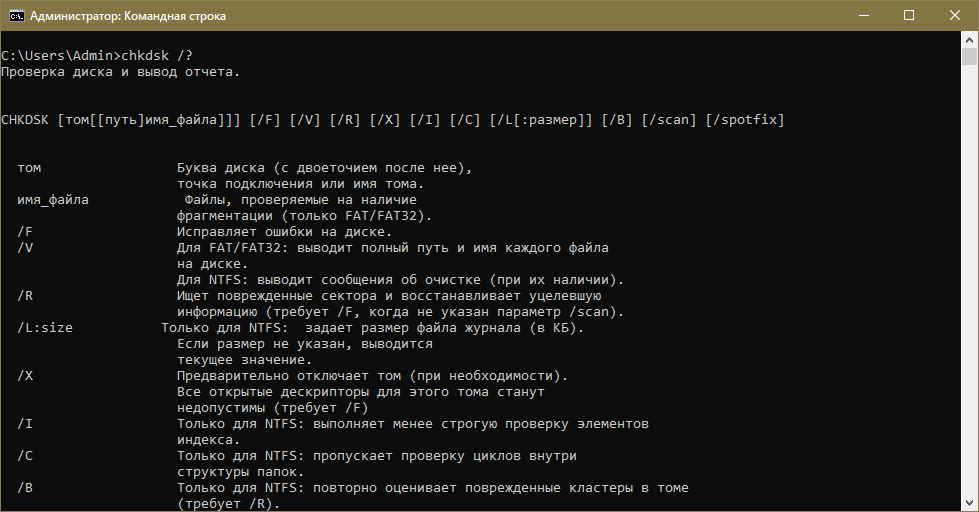Click the '/L:size' parameter in left column
Viewport: 979px width, 512px height.
point(45,328)
